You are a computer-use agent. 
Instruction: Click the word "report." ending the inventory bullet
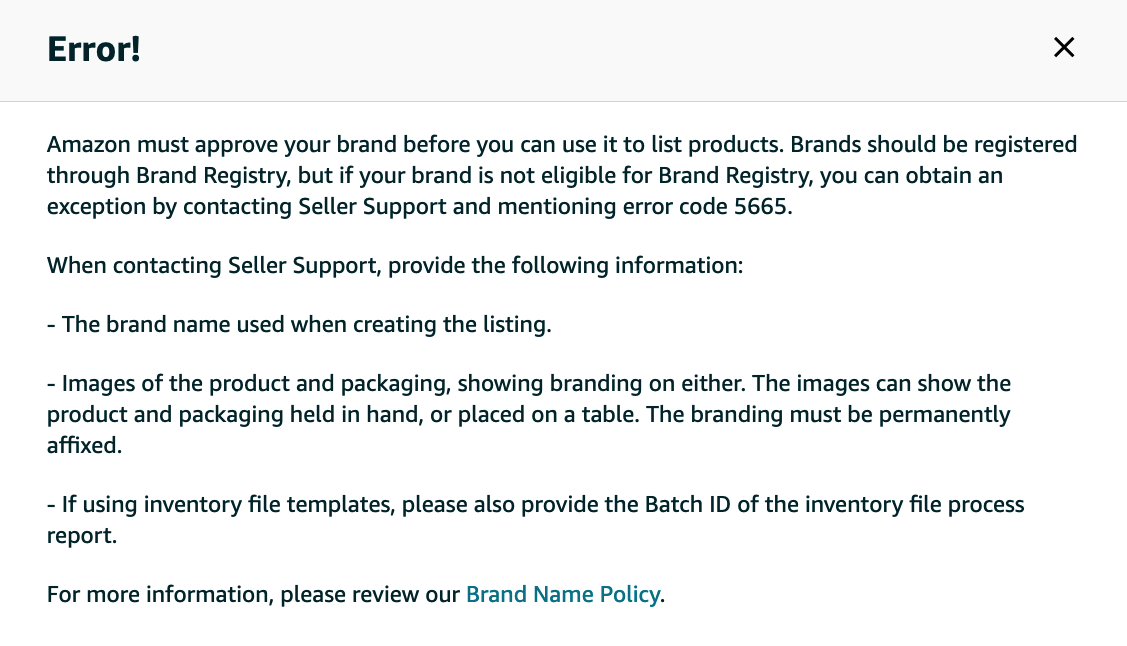(82, 536)
